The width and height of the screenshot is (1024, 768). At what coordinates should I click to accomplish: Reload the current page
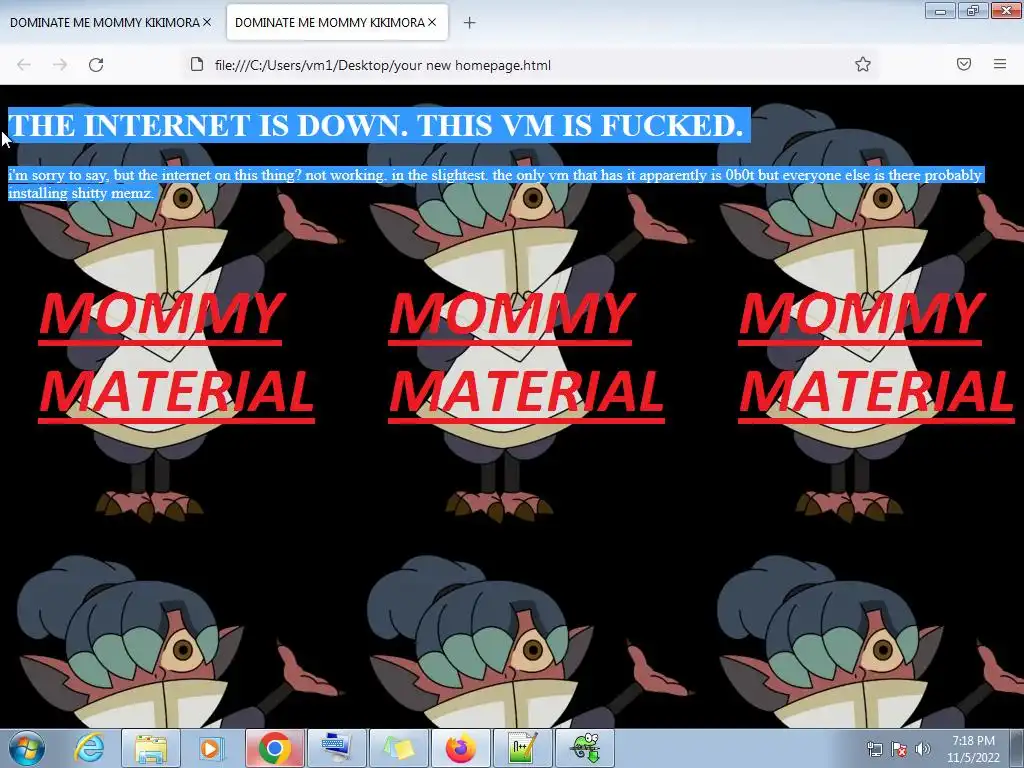(x=96, y=65)
